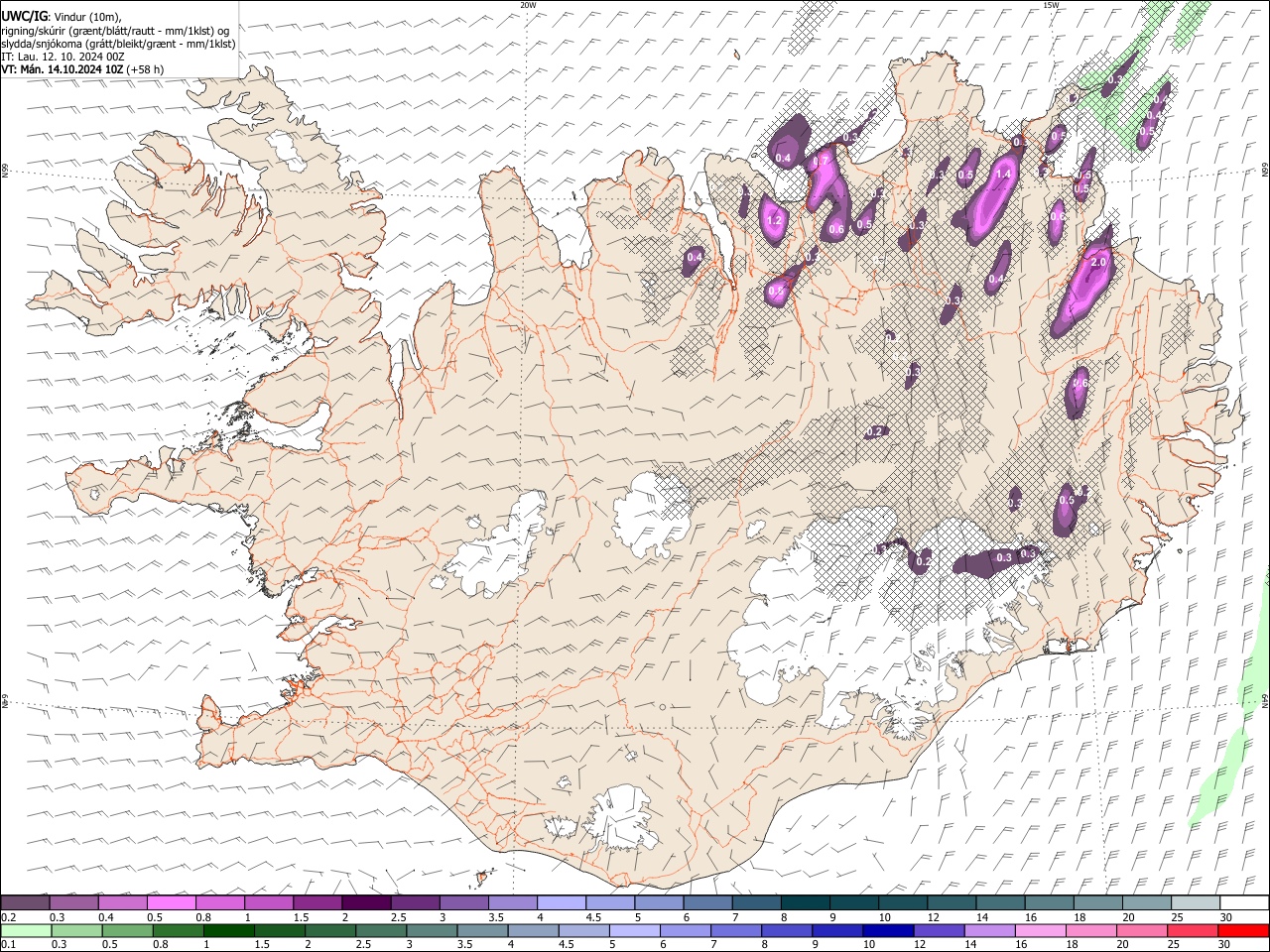Image resolution: width=1270 pixels, height=952 pixels.
Task: Click the 'slydda/snjókoma' legend description line
Action: pos(118,44)
